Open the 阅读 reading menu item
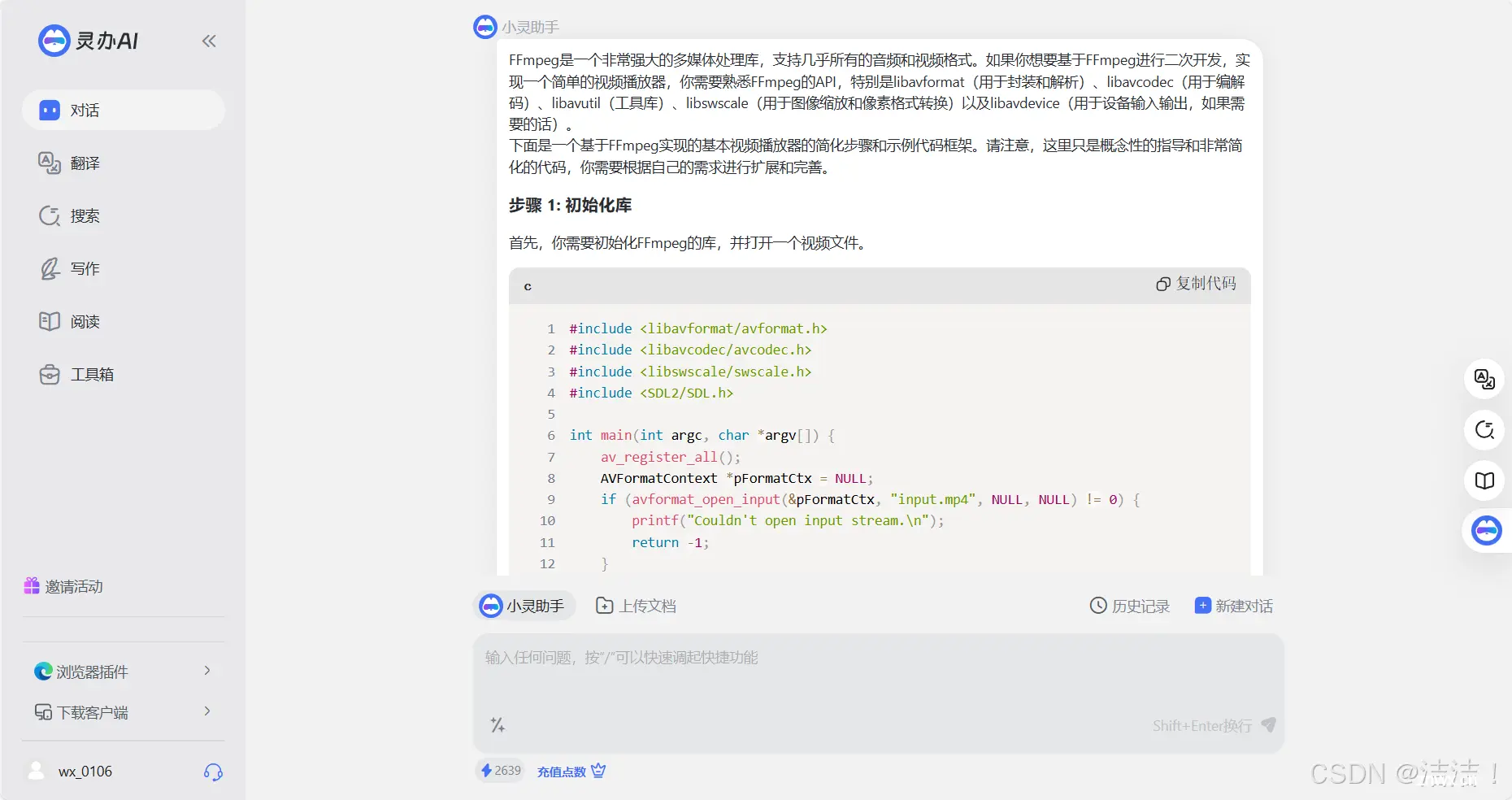The width and height of the screenshot is (1512, 800). pyautogui.click(x=124, y=321)
